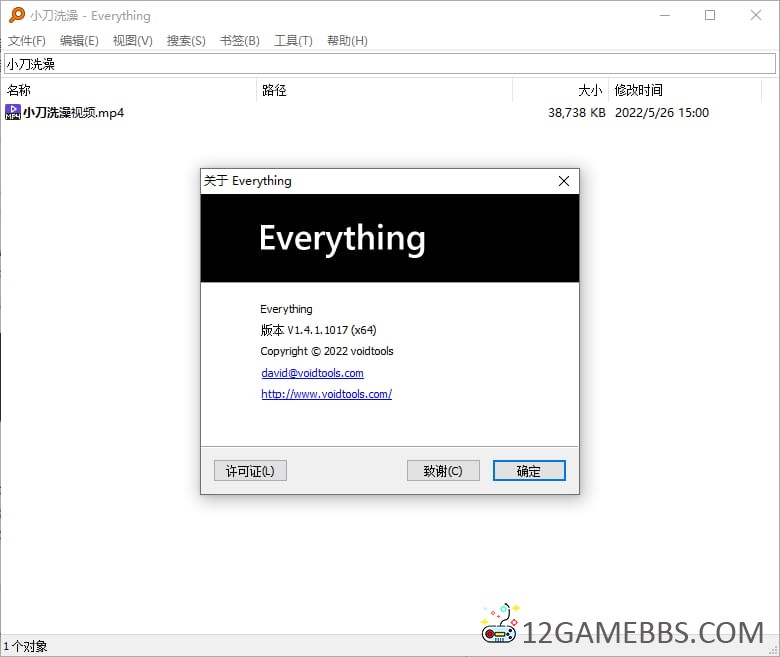Sort results by the 路径 column header
The image size is (780, 657).
[x=384, y=90]
